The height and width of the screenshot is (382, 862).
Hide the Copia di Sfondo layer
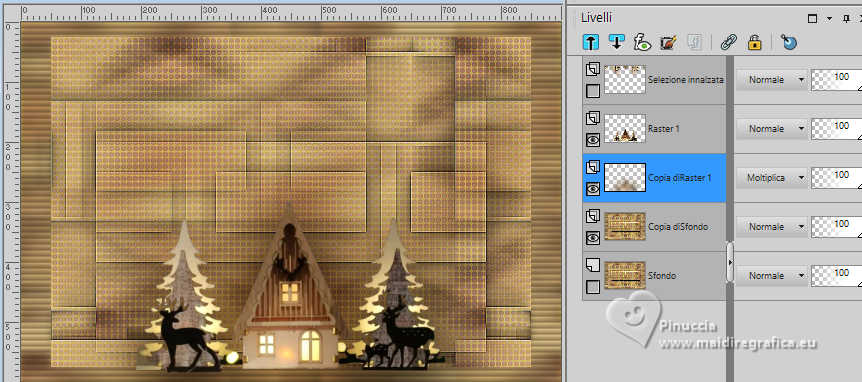coord(593,238)
